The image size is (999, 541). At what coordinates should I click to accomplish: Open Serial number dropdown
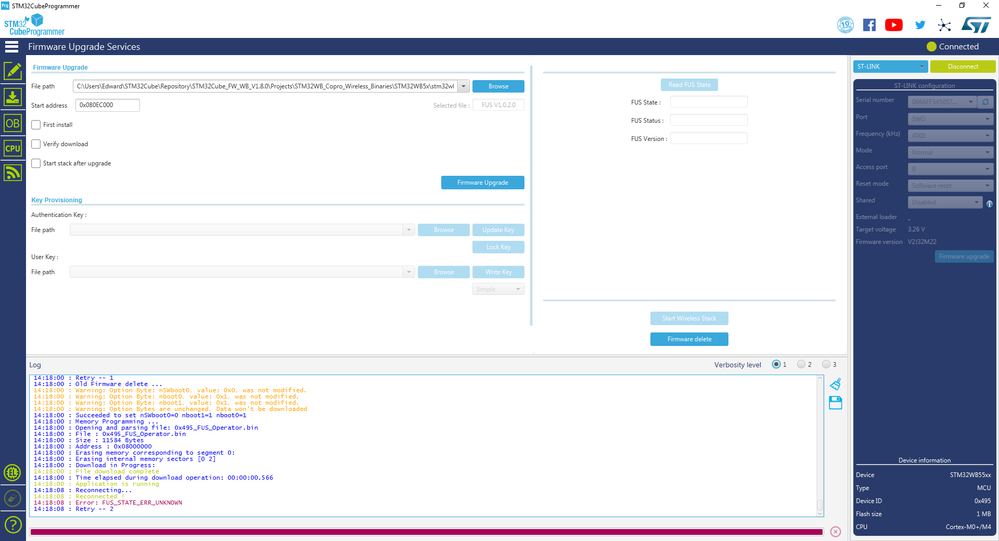click(942, 101)
